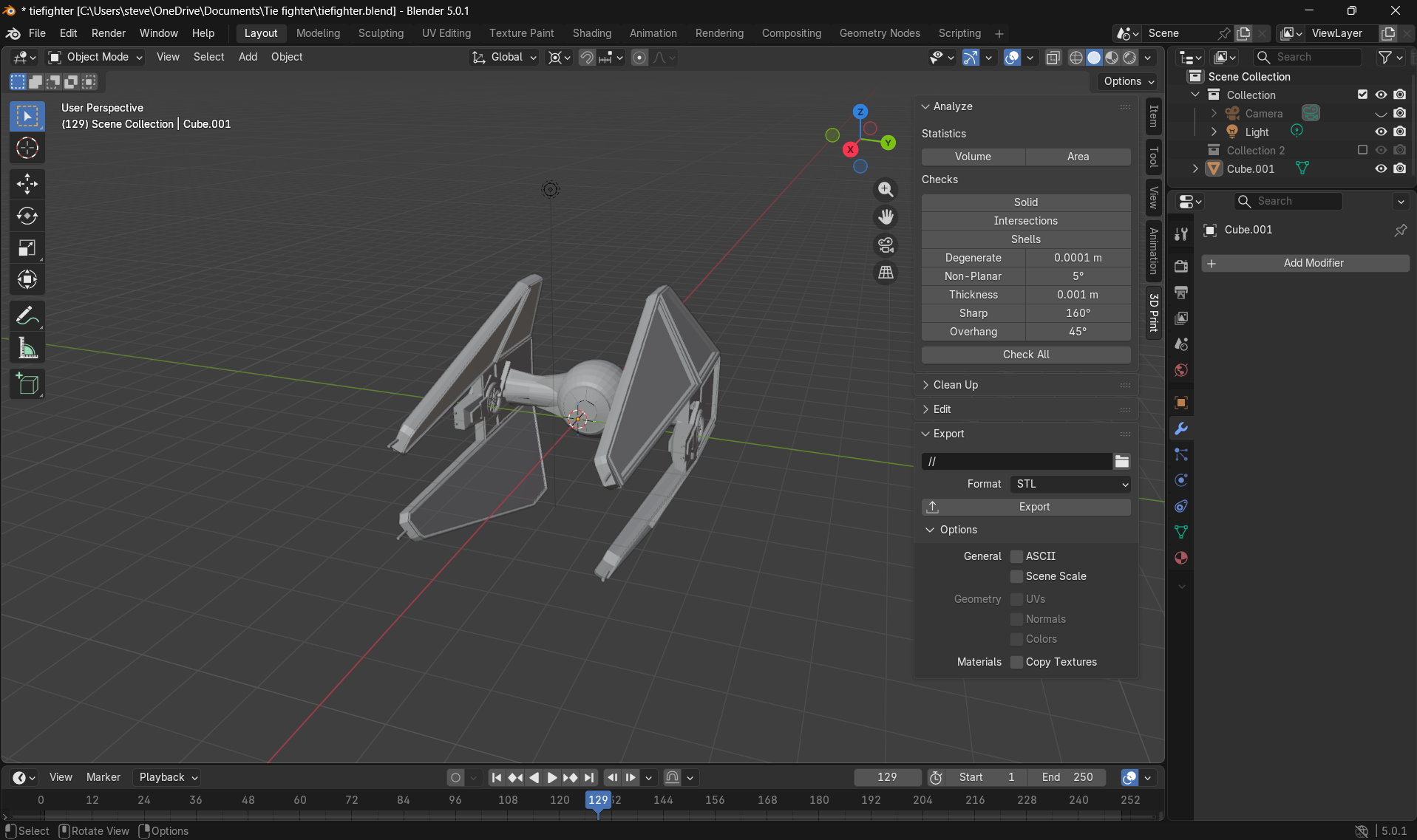Toggle snapping magnet in header

pyautogui.click(x=587, y=58)
